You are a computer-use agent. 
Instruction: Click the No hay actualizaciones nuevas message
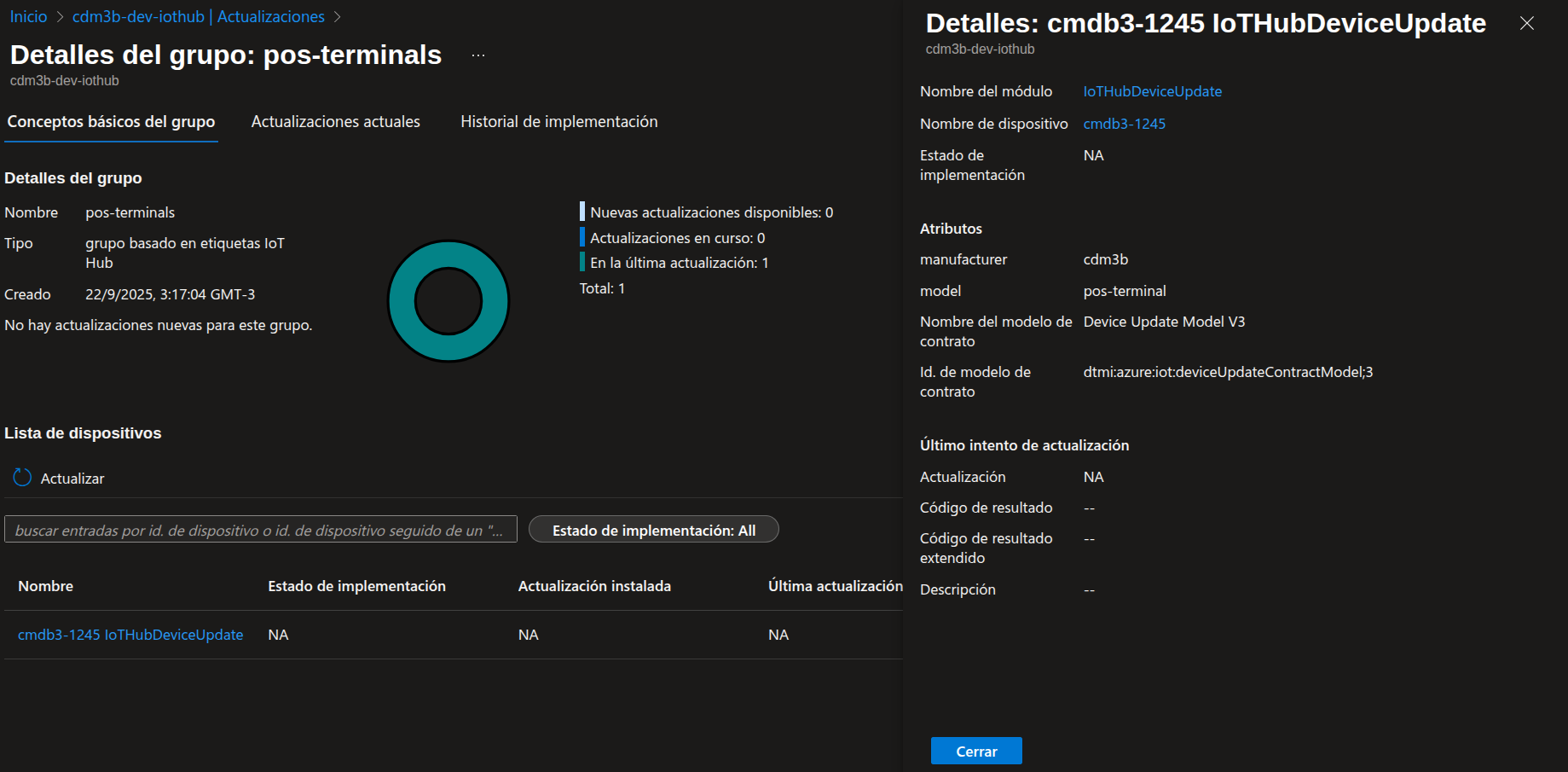point(159,325)
